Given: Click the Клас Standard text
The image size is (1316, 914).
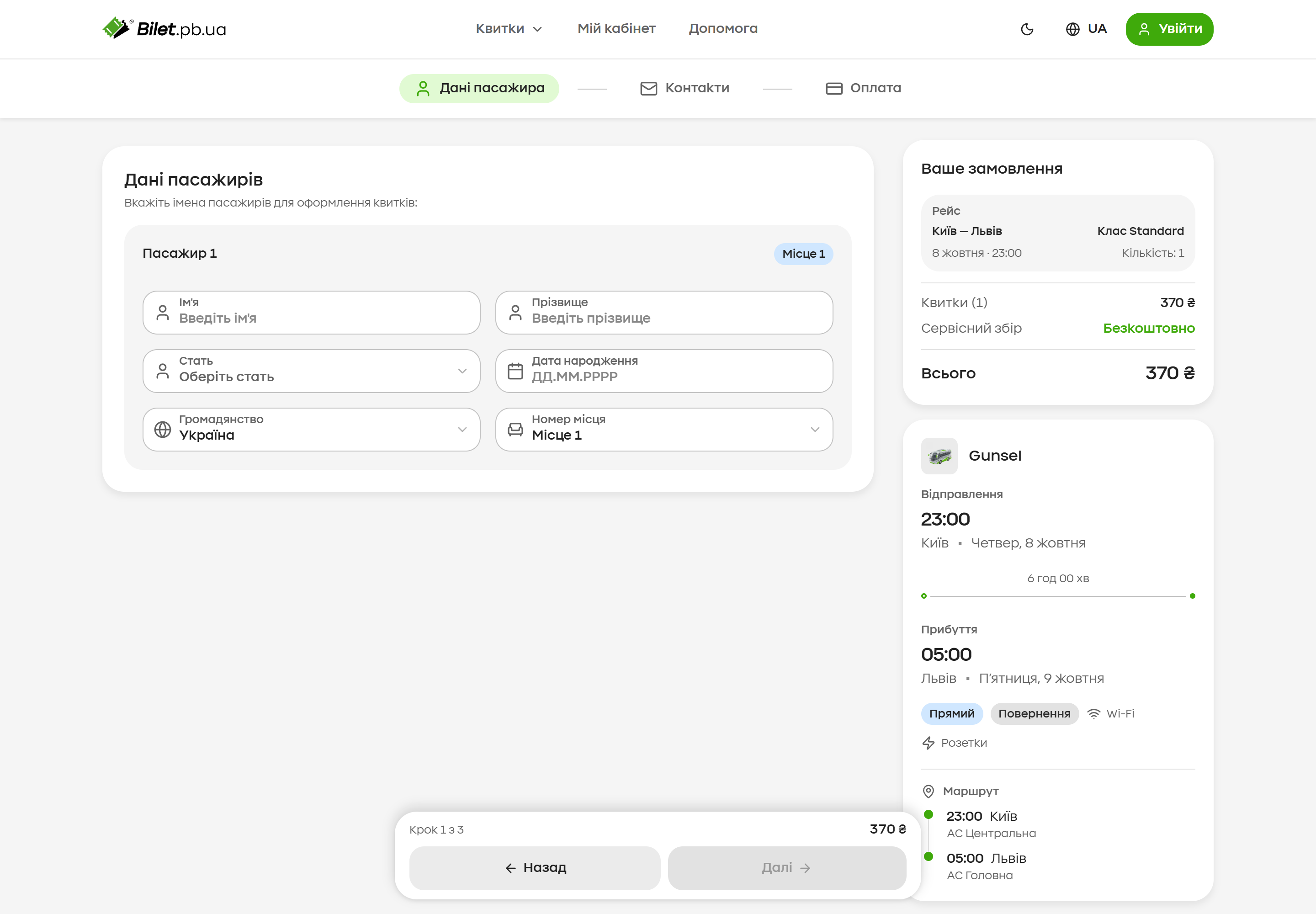Looking at the screenshot, I should [1140, 231].
